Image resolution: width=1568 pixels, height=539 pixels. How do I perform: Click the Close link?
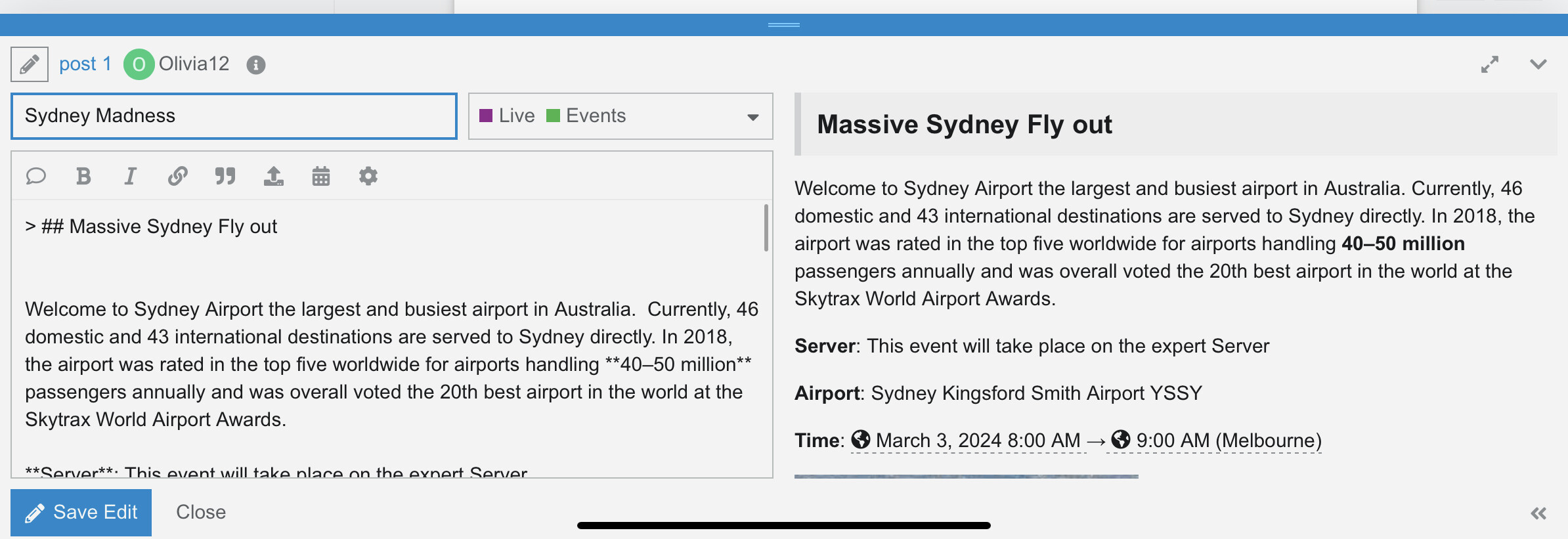click(201, 512)
